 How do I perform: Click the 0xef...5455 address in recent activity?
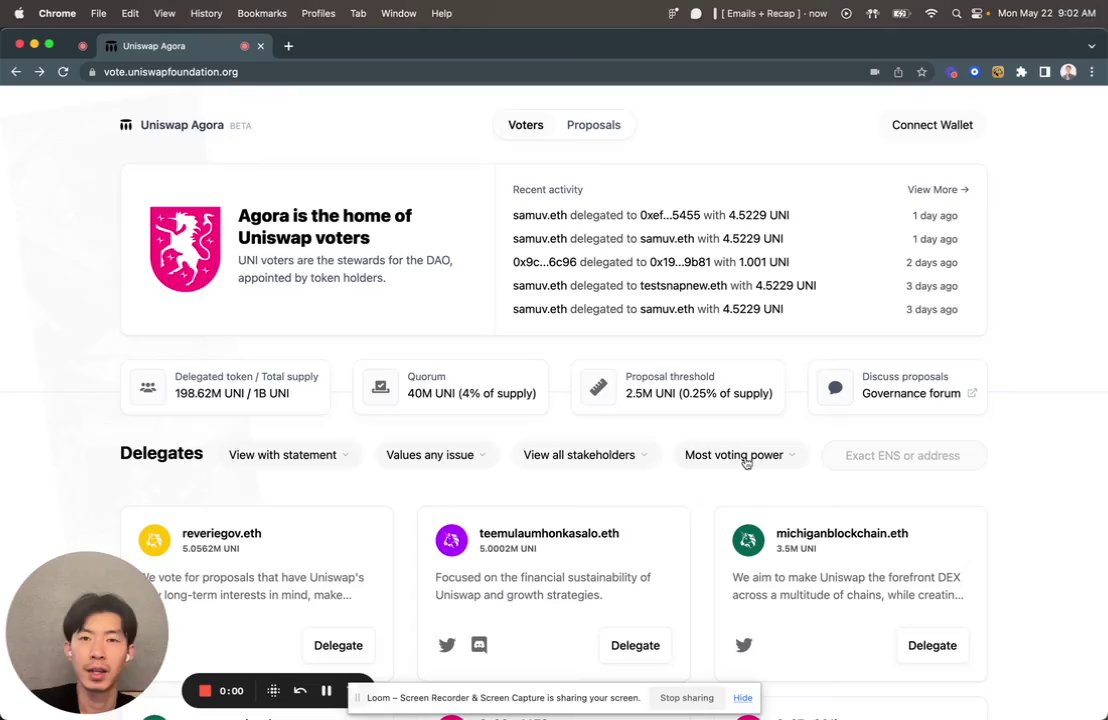pyautogui.click(x=670, y=215)
